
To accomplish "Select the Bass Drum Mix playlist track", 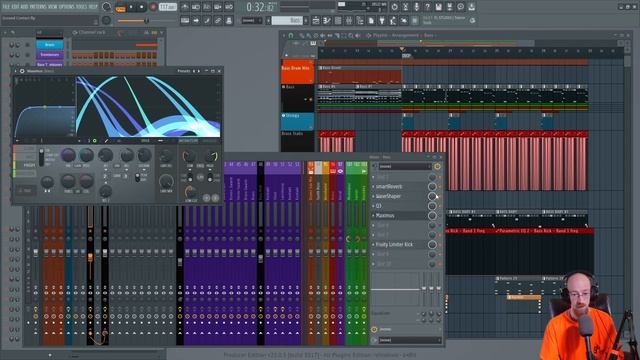I will click(297, 71).
